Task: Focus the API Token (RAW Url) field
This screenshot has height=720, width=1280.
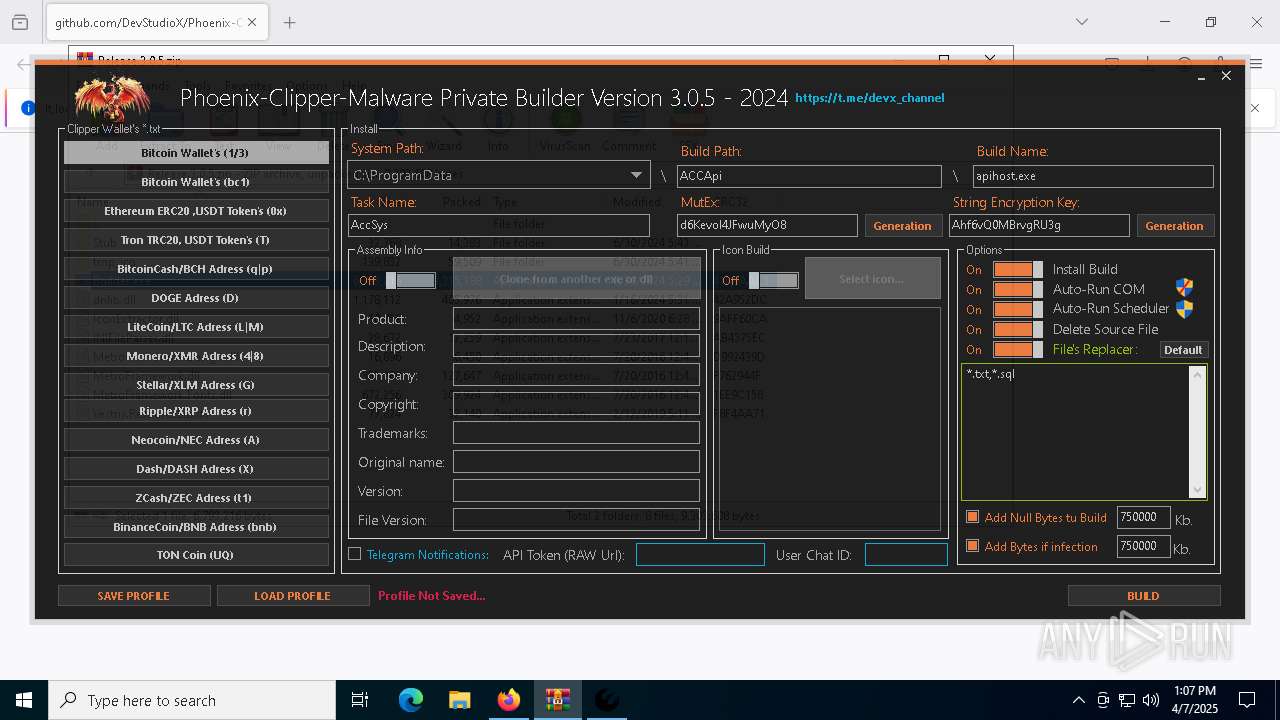Action: [700, 554]
